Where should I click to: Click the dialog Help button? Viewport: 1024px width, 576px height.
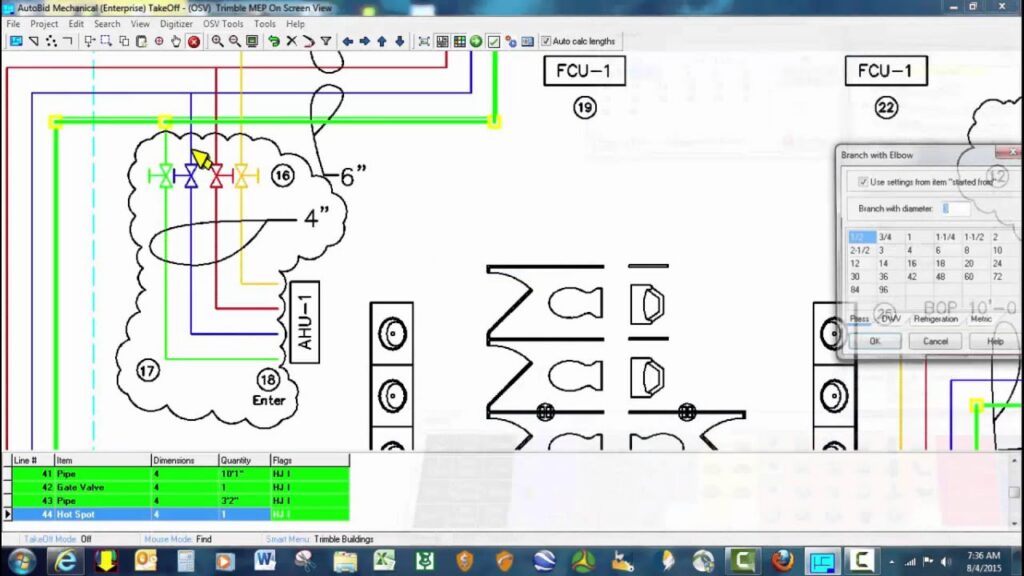pos(995,341)
